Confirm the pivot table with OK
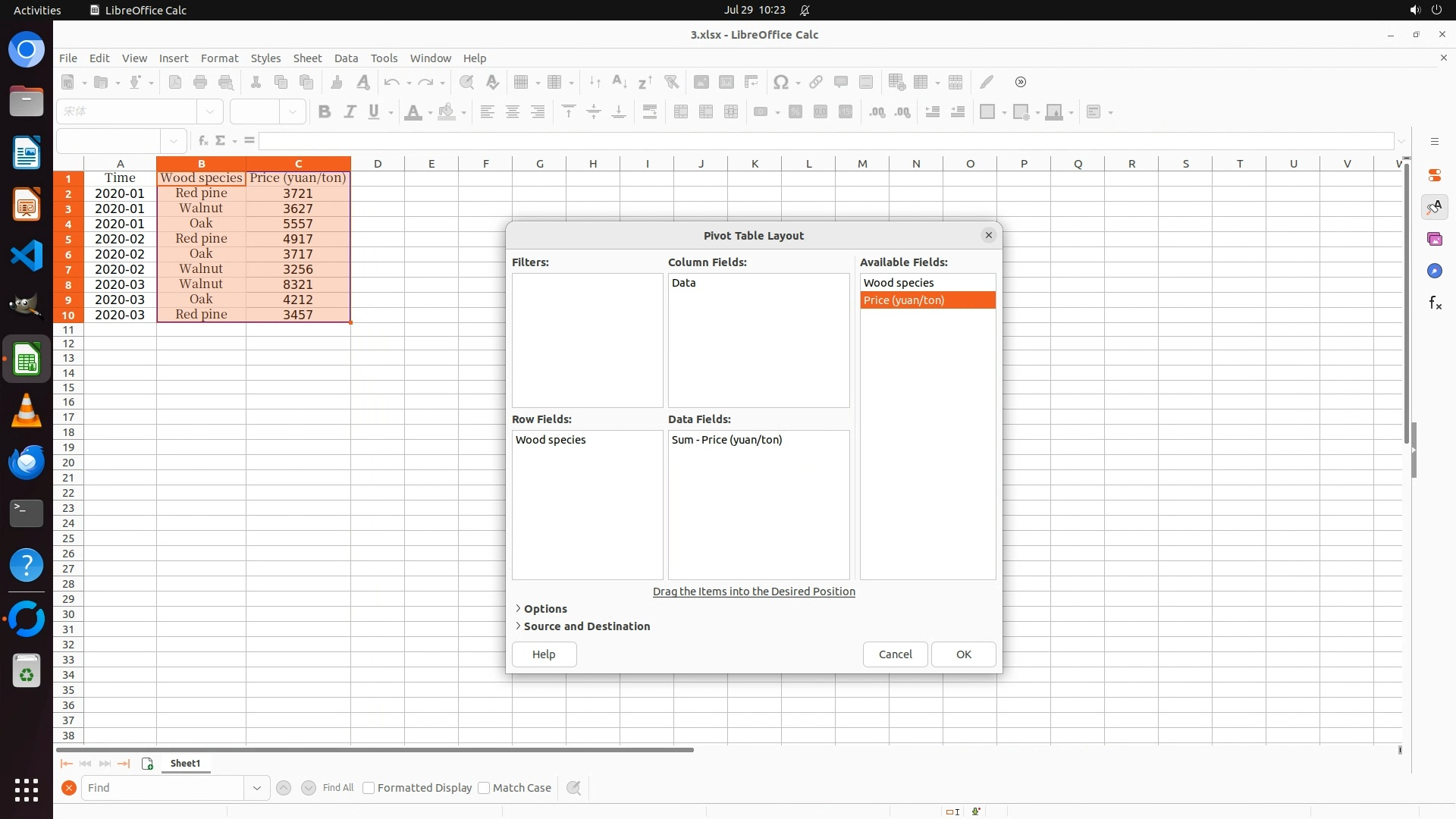This screenshot has height=819, width=1456. [963, 654]
